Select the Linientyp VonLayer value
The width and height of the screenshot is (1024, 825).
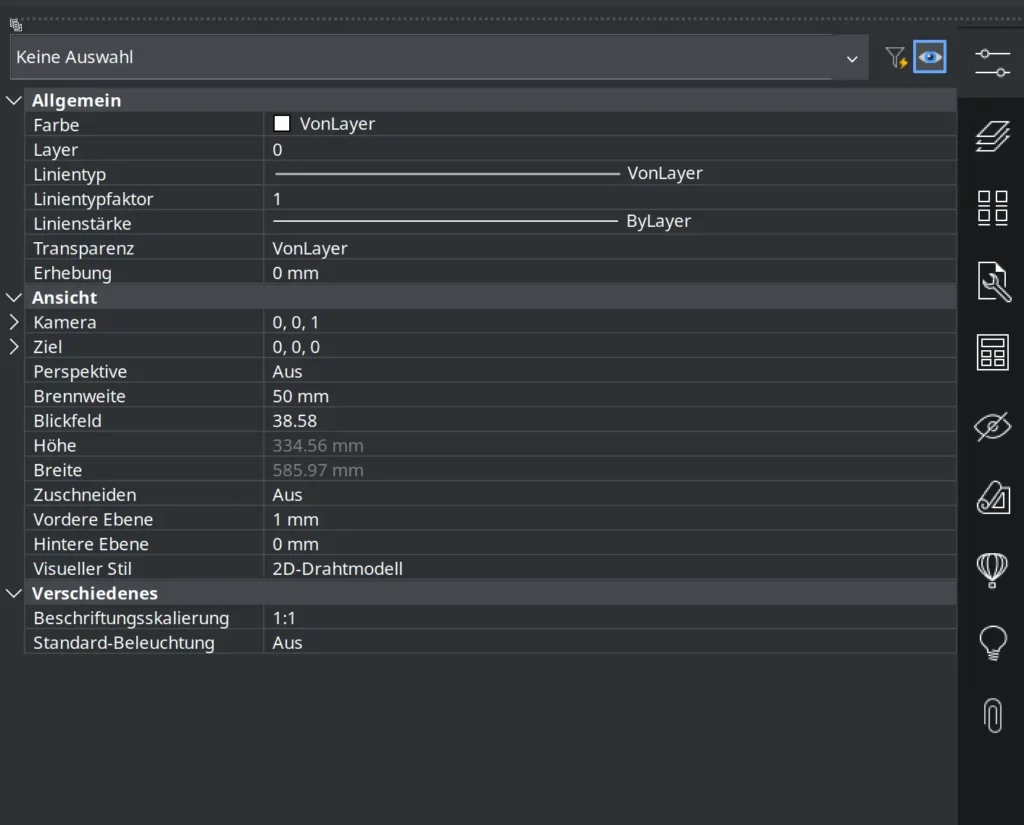(610, 174)
